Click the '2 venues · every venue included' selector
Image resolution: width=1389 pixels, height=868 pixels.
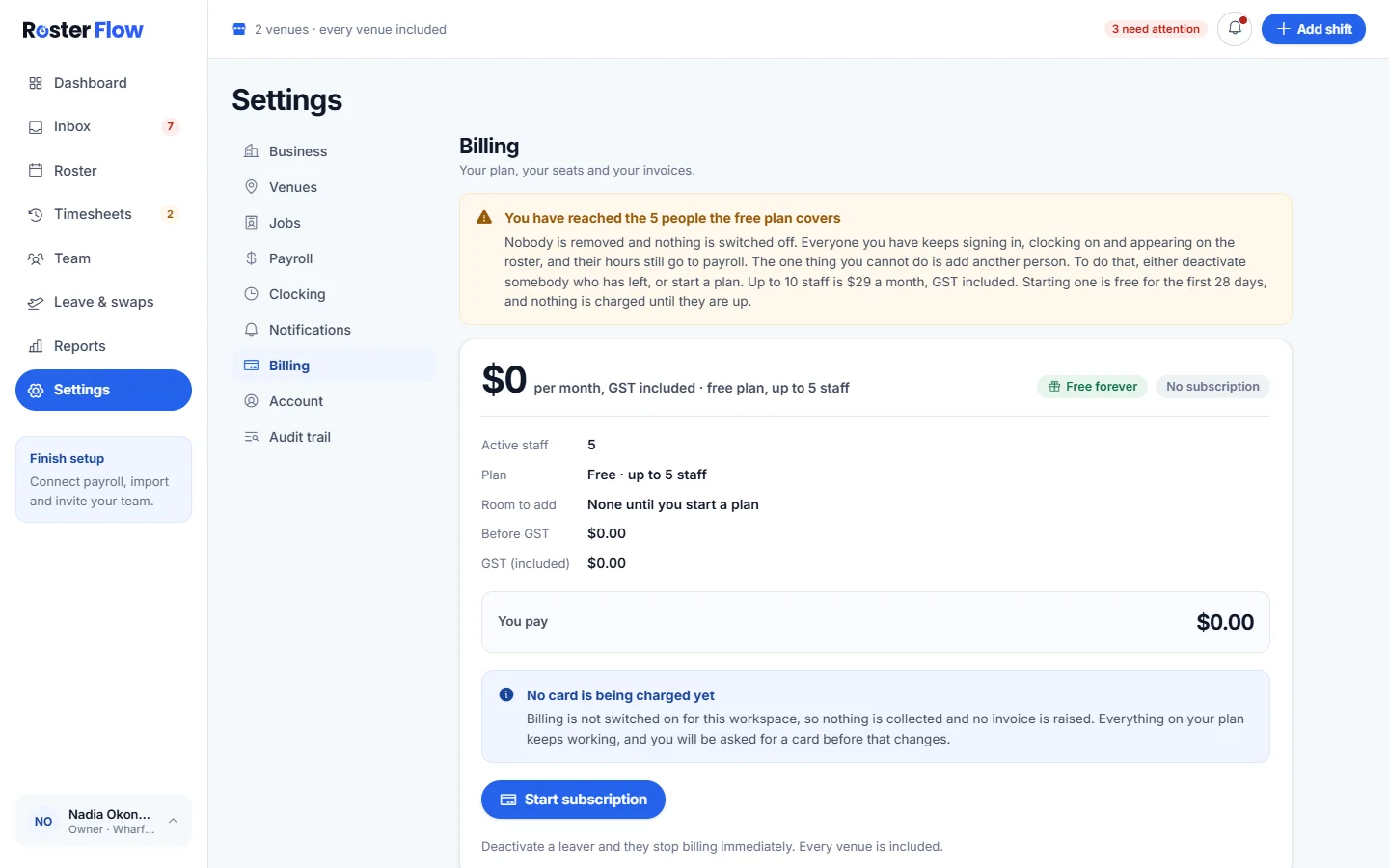[340, 29]
